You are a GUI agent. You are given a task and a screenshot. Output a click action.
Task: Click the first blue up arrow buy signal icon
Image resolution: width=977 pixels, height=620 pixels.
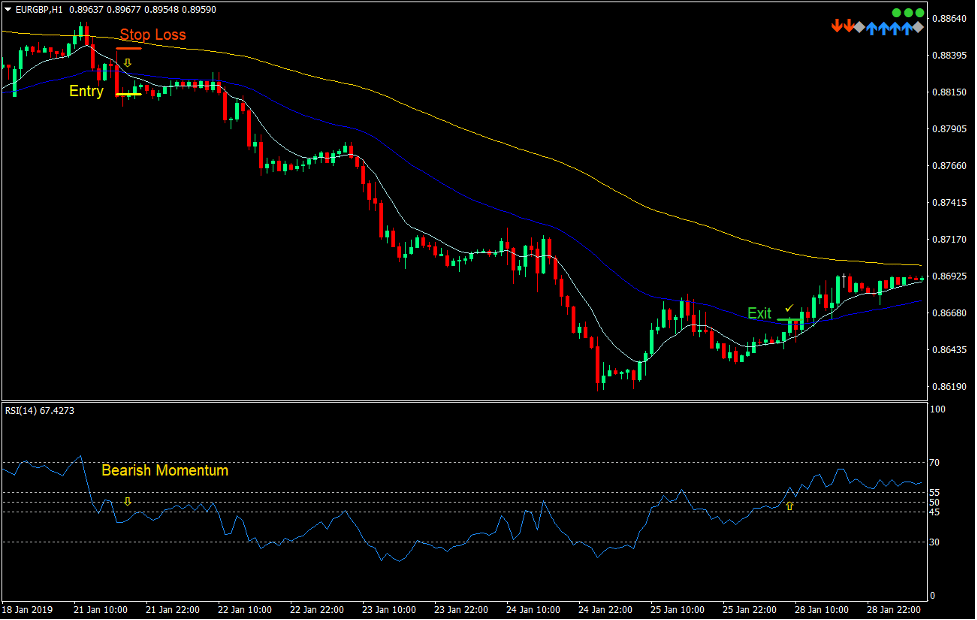(873, 27)
